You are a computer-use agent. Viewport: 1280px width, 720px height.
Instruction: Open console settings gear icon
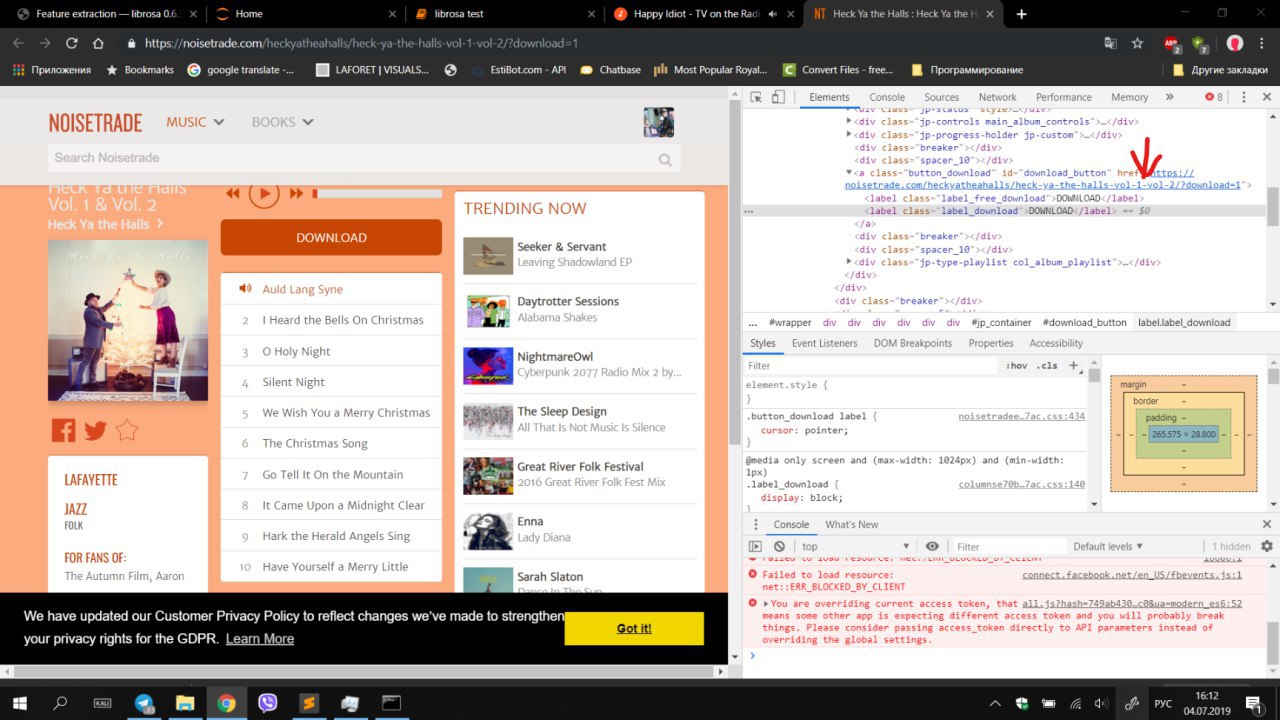[1267, 546]
